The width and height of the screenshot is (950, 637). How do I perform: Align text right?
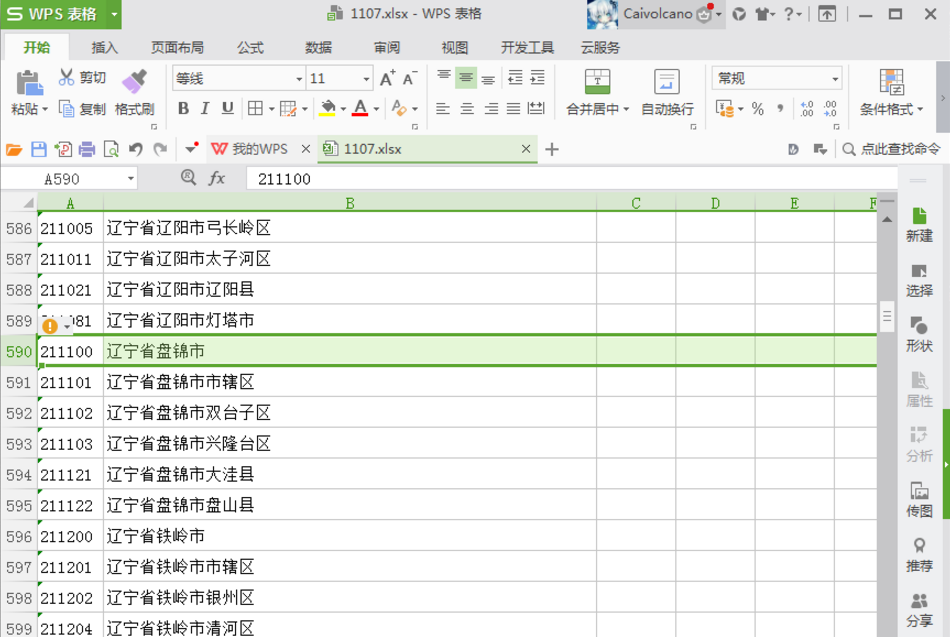point(490,108)
